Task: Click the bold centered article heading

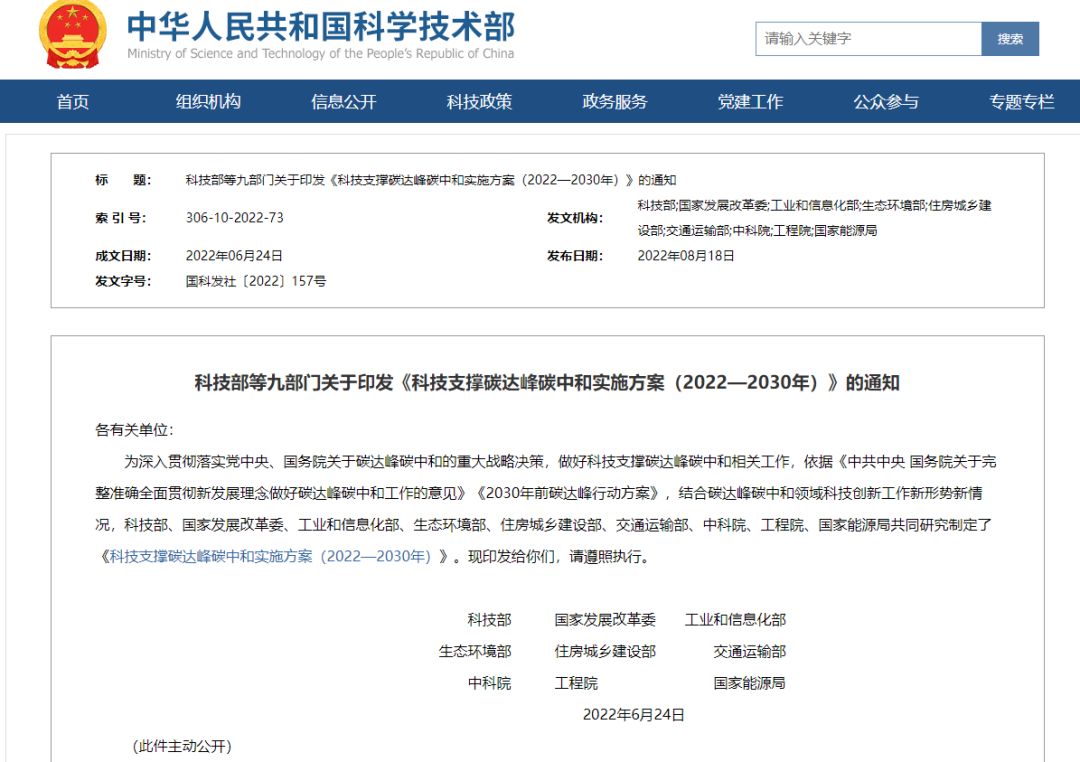Action: click(547, 382)
